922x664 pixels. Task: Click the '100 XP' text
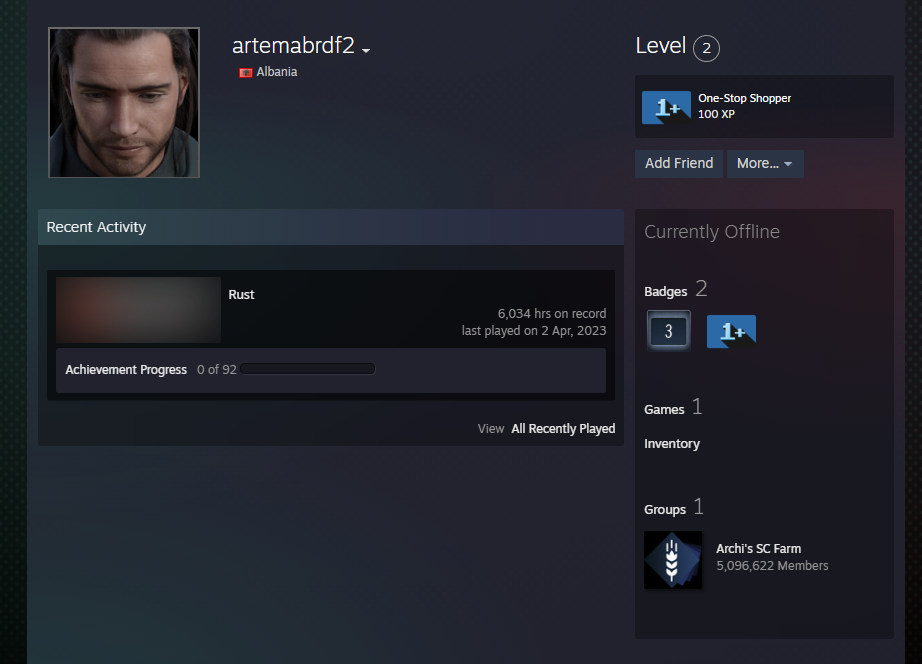[716, 114]
